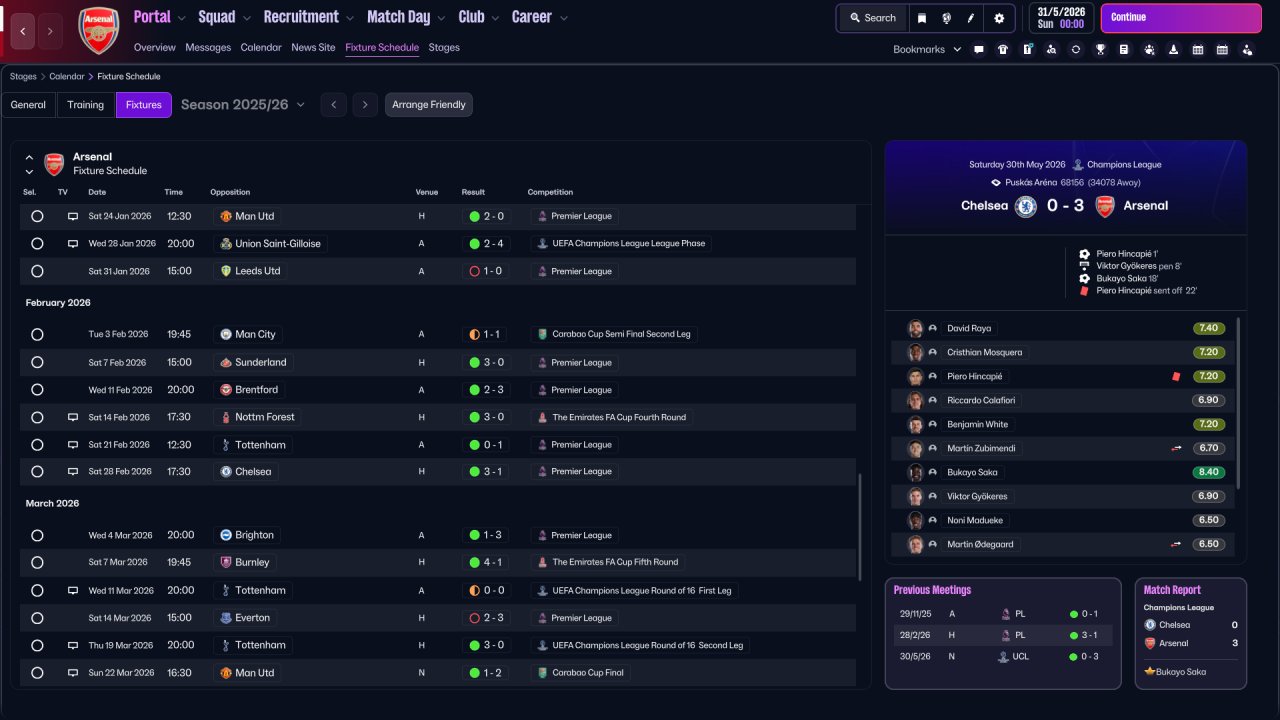Select the Brighton fixture radio button
Viewport: 1280px width, 720px height.
click(37, 535)
